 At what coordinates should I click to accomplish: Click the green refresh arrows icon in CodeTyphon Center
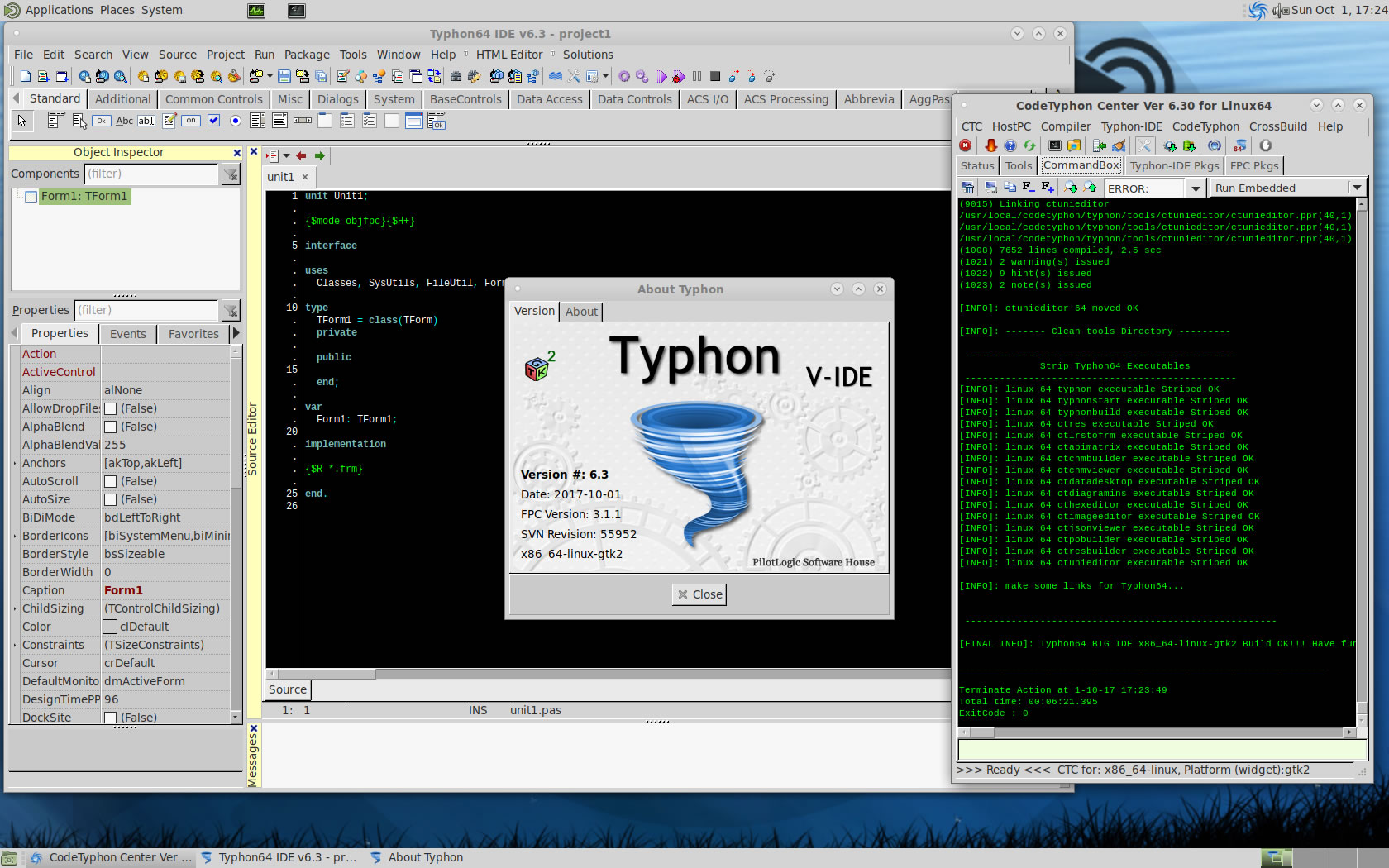click(1029, 145)
